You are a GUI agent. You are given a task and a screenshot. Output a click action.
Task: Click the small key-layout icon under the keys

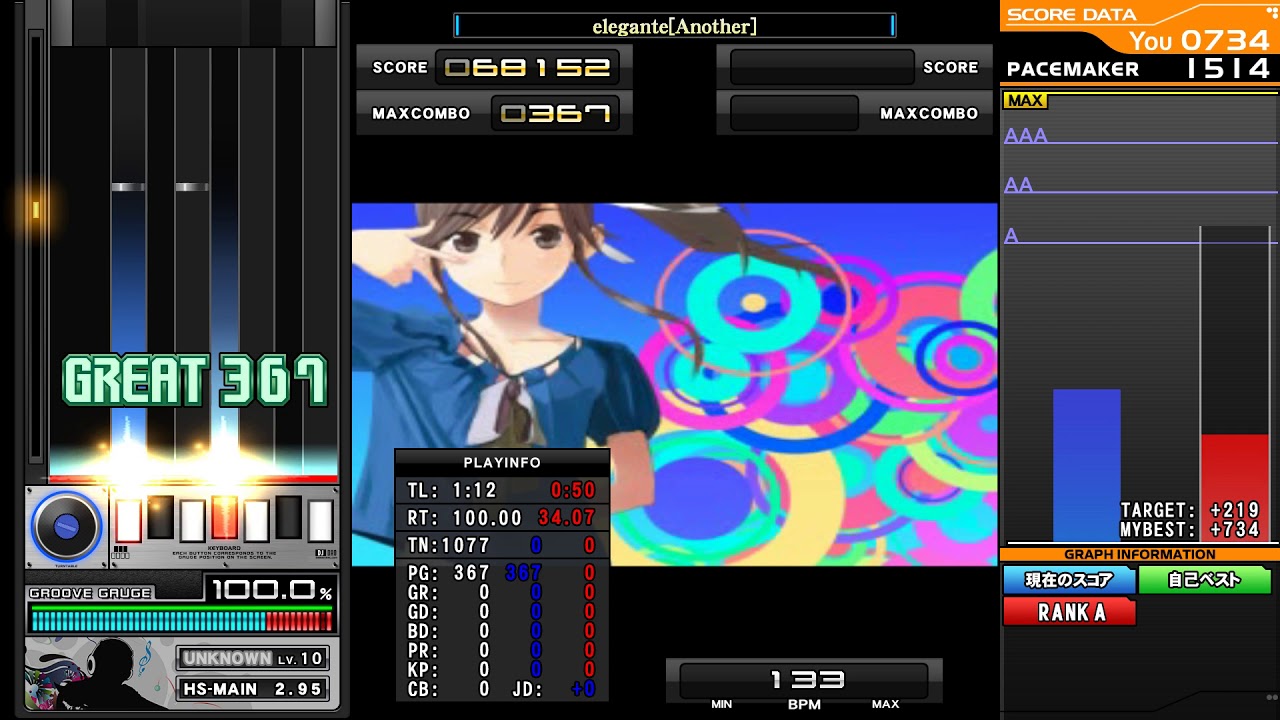pyautogui.click(x=122, y=551)
